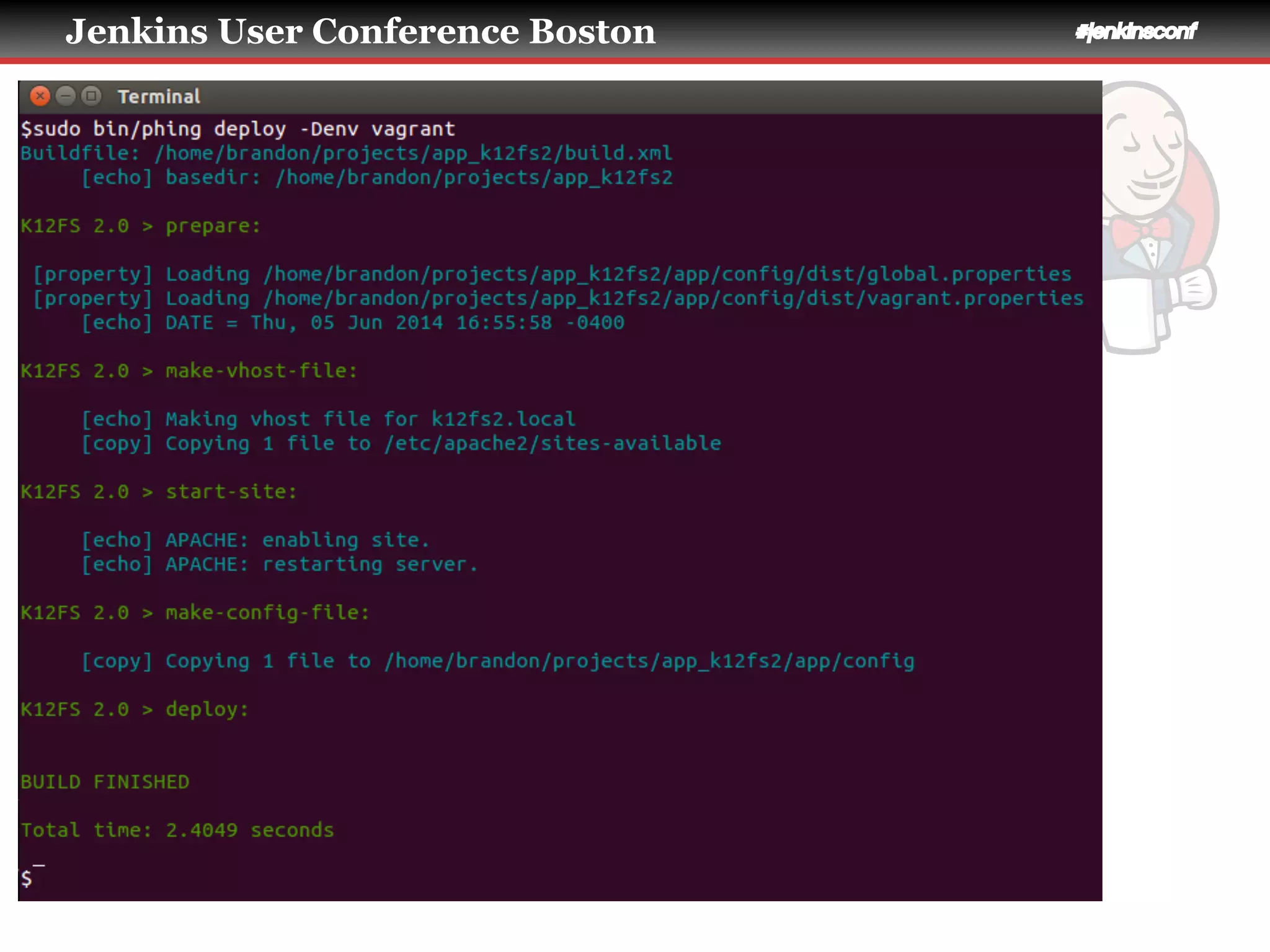Close the Terminal window with red button
The width and height of the screenshot is (1270, 952).
pos(40,96)
